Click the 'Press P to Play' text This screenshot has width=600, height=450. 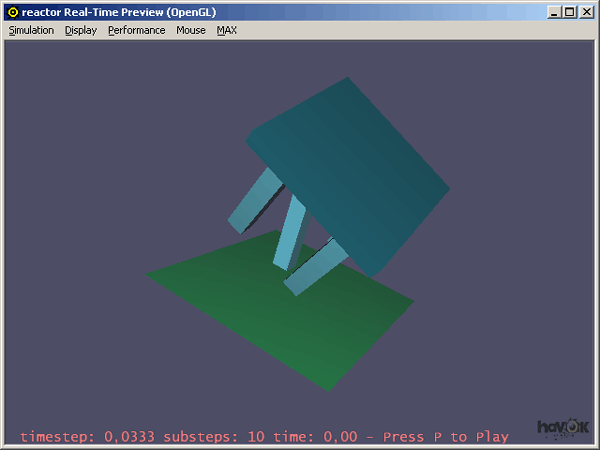446,437
